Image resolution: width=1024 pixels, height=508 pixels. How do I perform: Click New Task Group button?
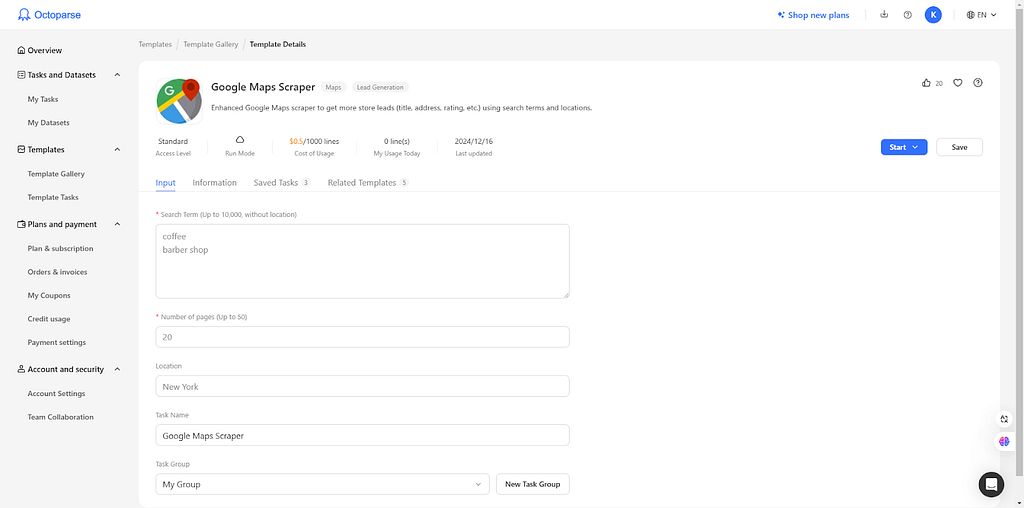[x=533, y=484]
